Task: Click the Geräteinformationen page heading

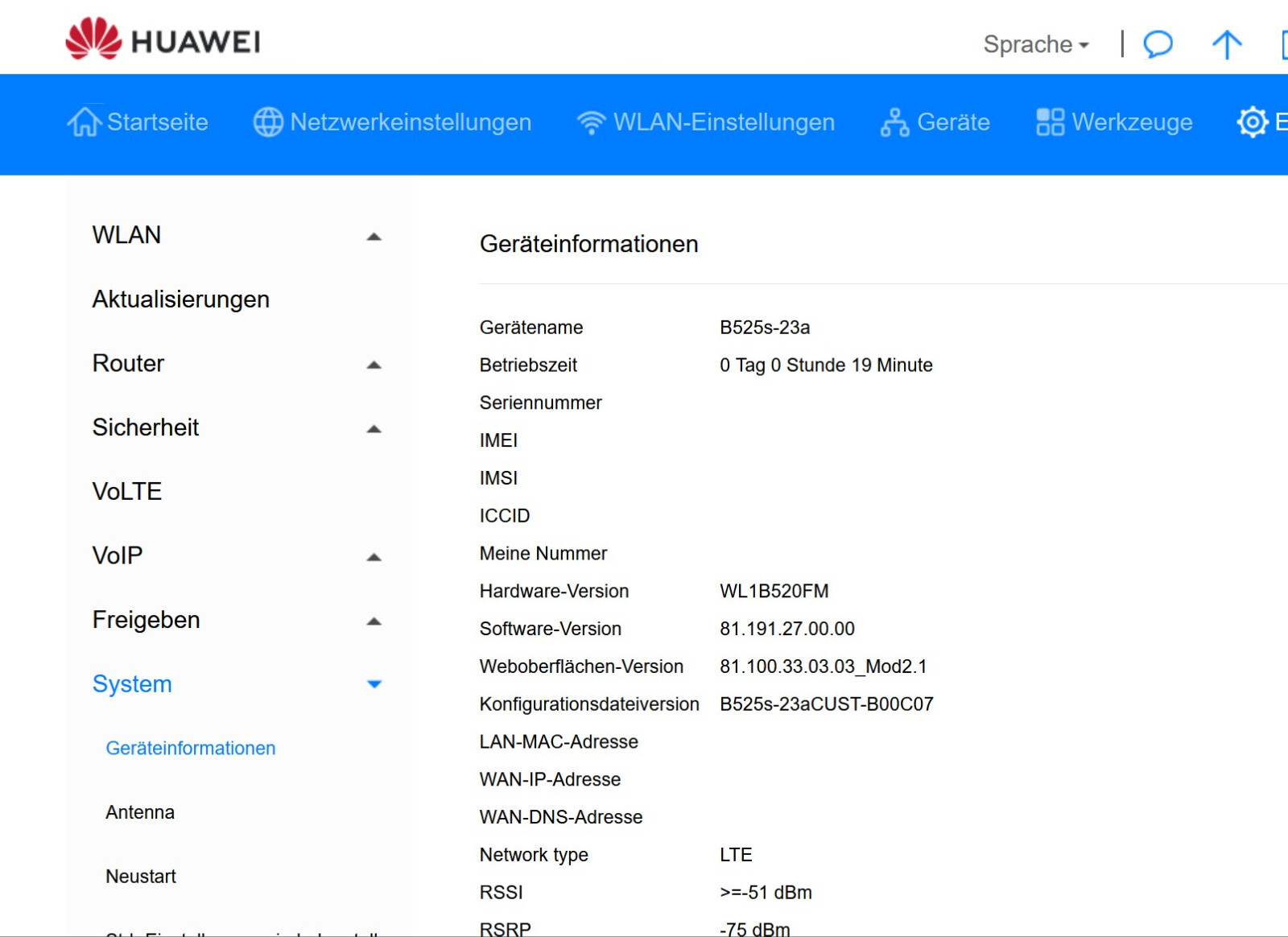Action: coord(588,244)
